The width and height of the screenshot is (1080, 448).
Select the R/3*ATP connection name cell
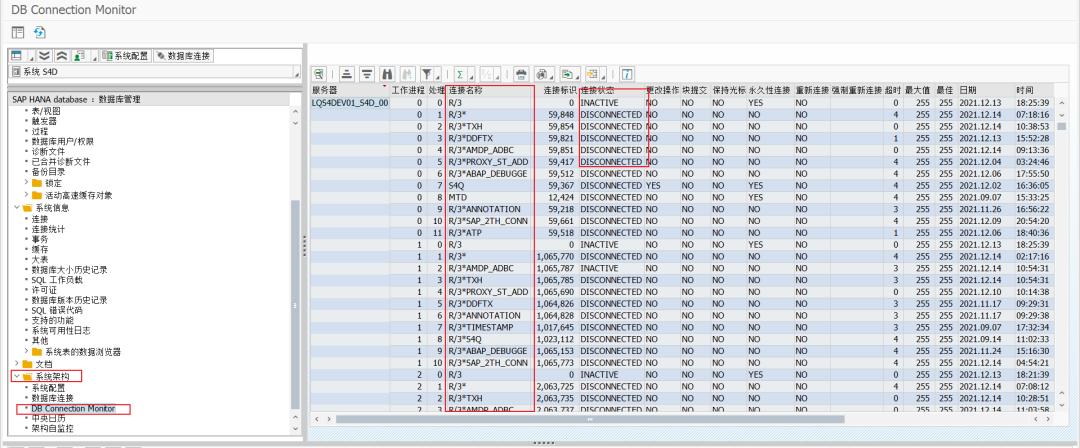pos(490,233)
